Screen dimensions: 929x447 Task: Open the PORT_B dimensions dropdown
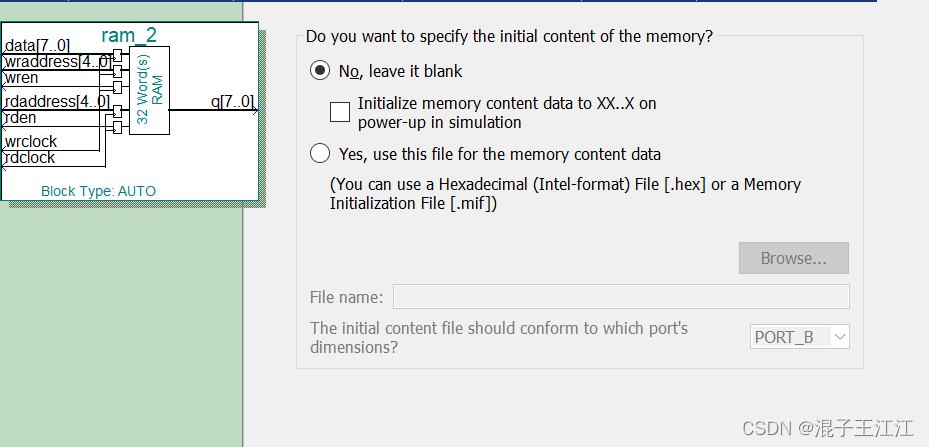click(799, 337)
